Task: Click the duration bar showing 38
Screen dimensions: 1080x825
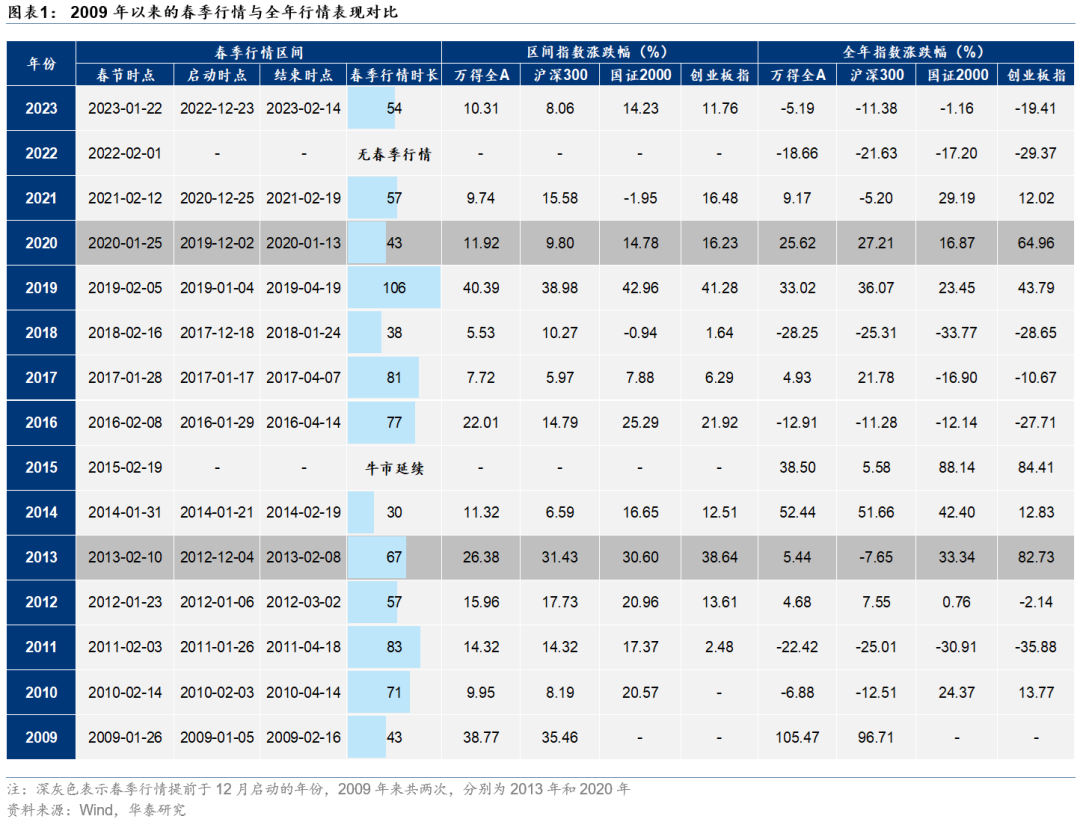Action: (x=364, y=333)
